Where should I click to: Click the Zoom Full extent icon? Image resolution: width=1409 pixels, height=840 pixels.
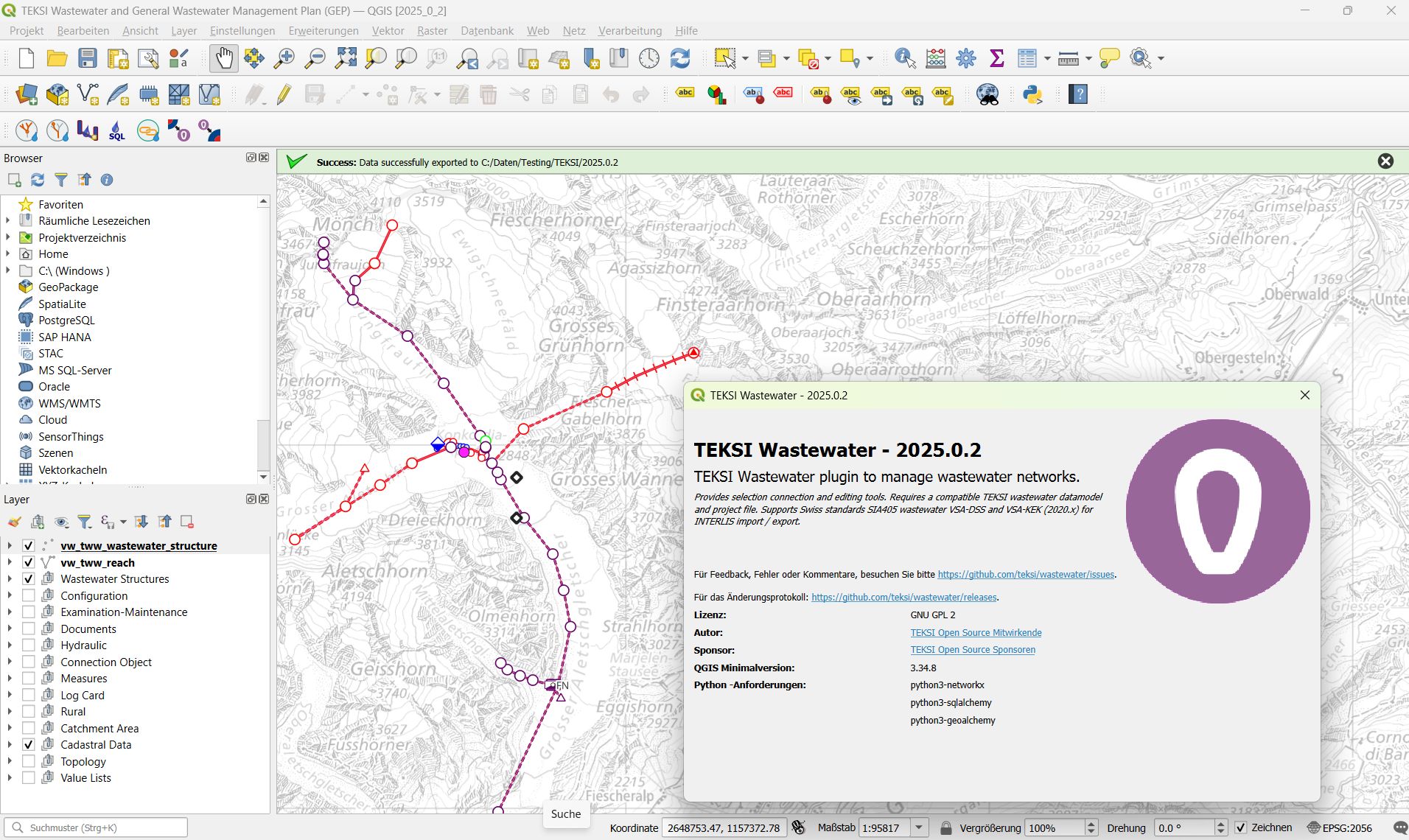tap(346, 58)
